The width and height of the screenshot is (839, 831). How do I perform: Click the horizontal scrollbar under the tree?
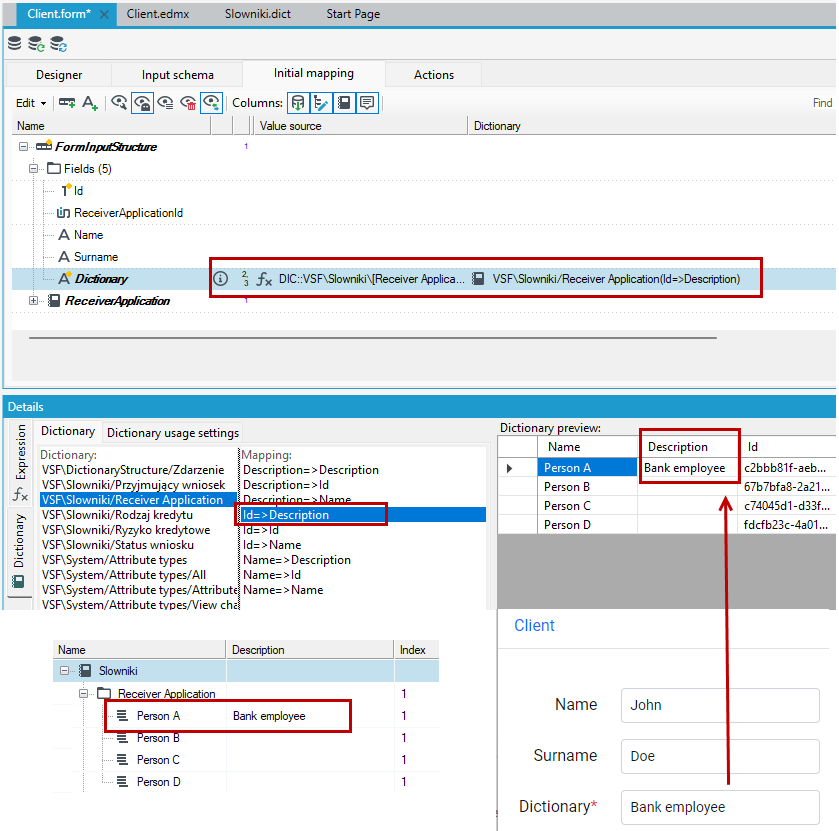[x=372, y=338]
